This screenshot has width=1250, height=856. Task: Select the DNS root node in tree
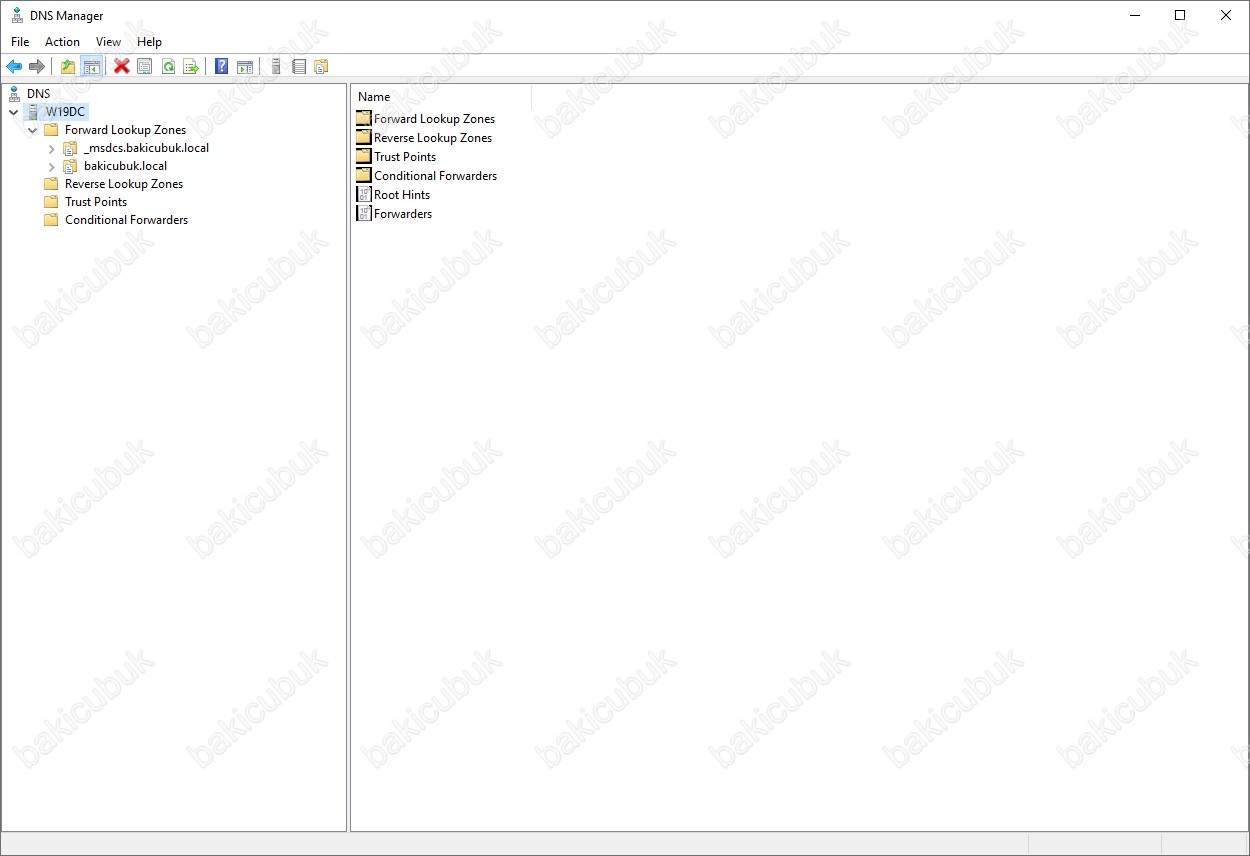tap(38, 94)
